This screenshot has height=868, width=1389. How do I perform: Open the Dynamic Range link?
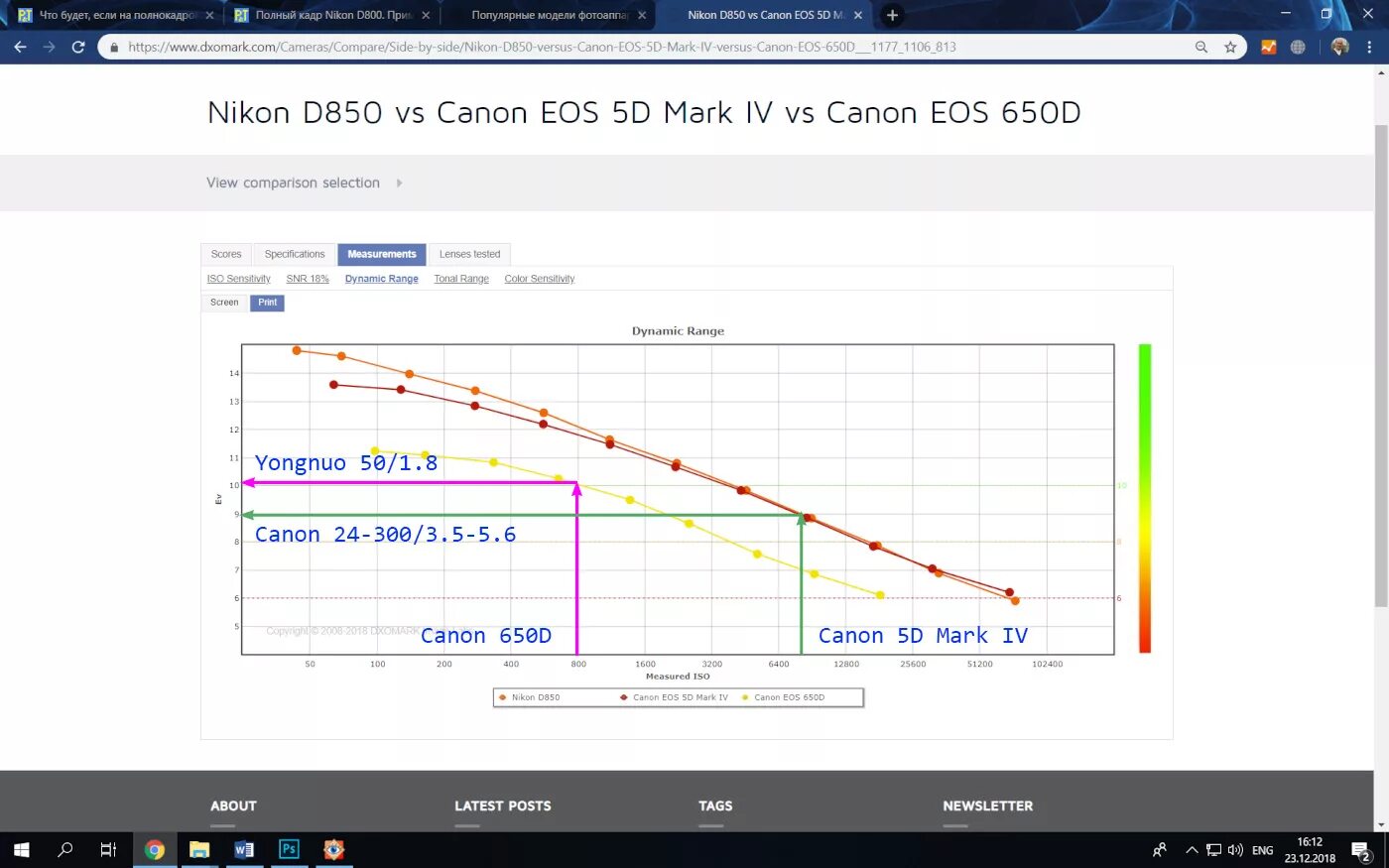tap(382, 279)
